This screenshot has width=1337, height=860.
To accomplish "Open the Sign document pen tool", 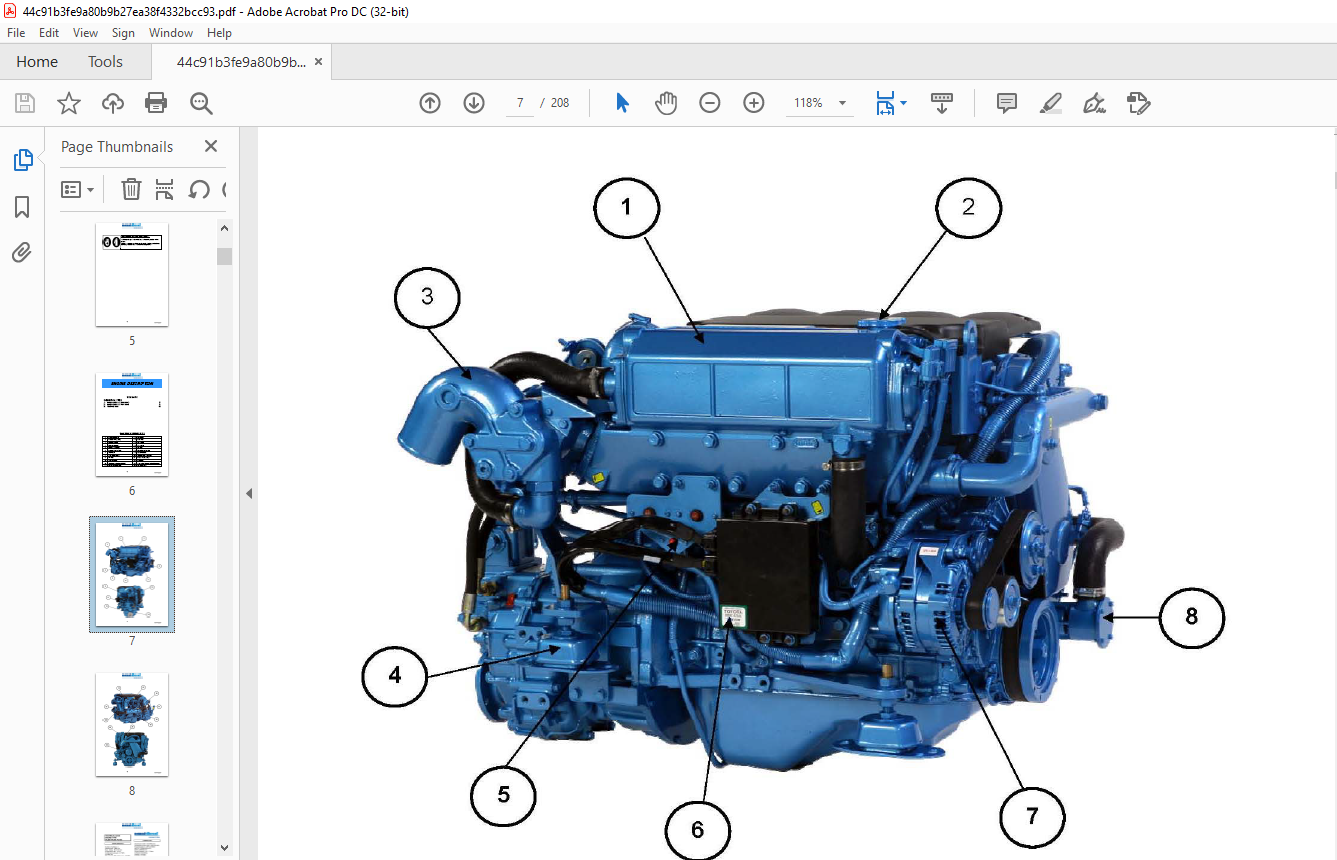I will tap(1094, 103).
